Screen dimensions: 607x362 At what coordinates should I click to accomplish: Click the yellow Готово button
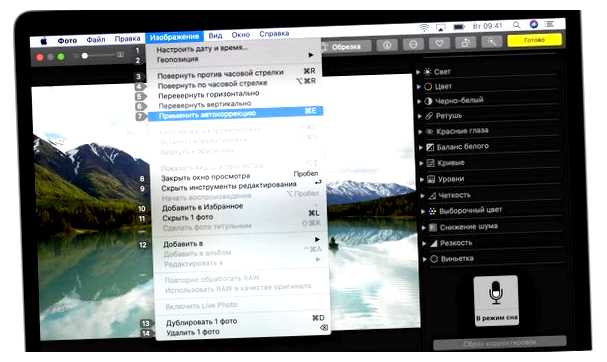[x=534, y=40]
